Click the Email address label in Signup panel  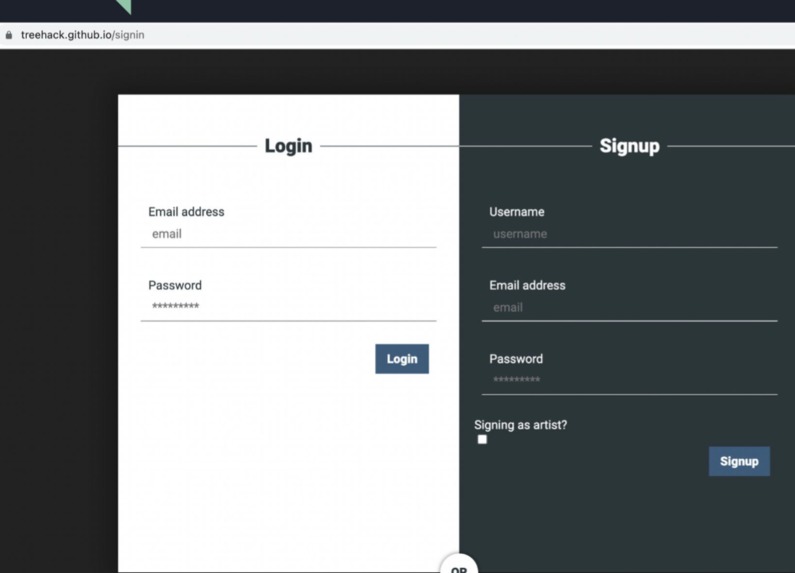(x=527, y=285)
